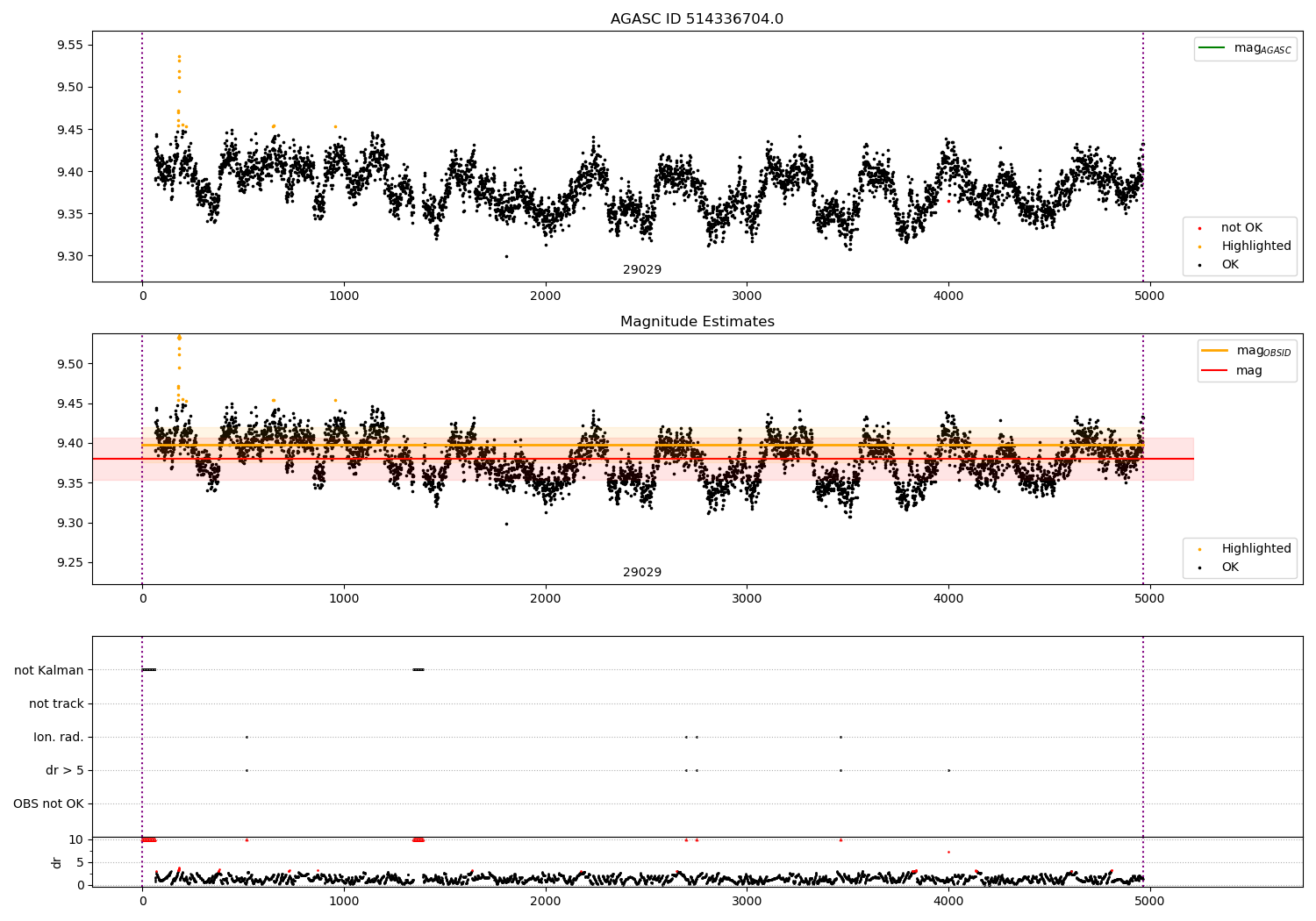Click the 'Magnitude Estimates' plot title
1316x921 pixels.
tap(697, 322)
